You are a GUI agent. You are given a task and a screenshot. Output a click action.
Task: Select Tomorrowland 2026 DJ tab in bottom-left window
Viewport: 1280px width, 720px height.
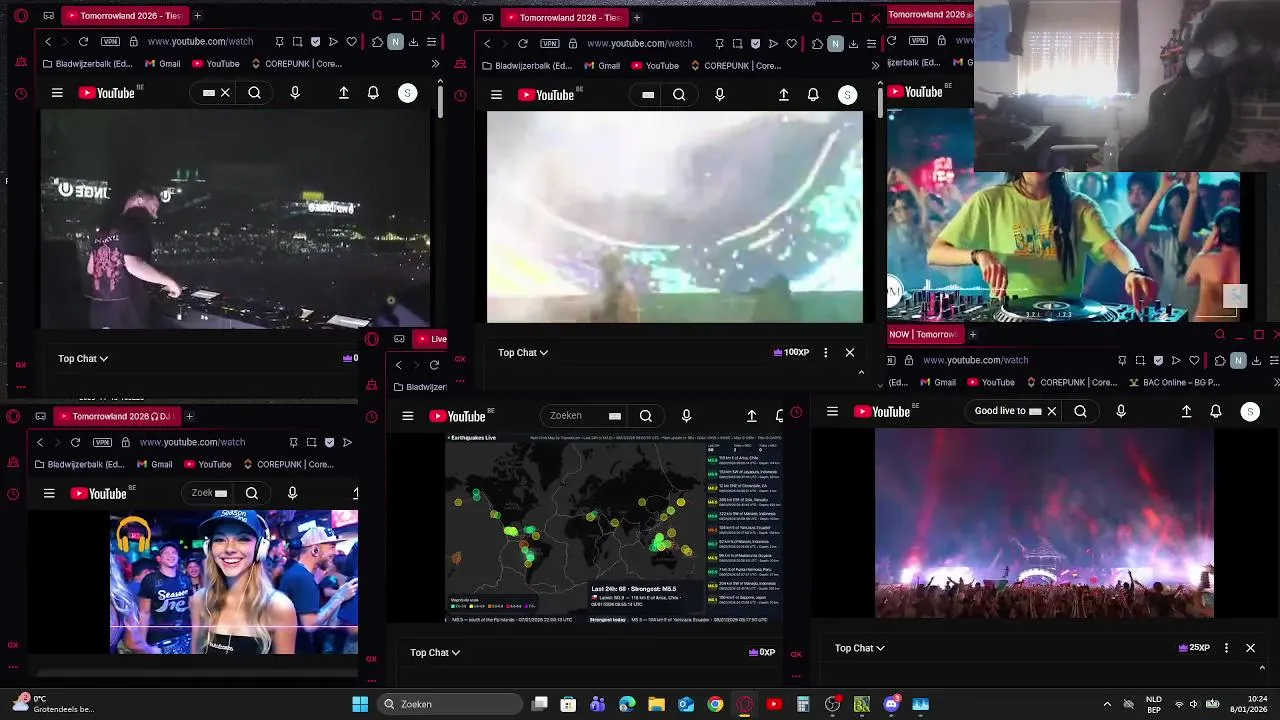(x=116, y=416)
